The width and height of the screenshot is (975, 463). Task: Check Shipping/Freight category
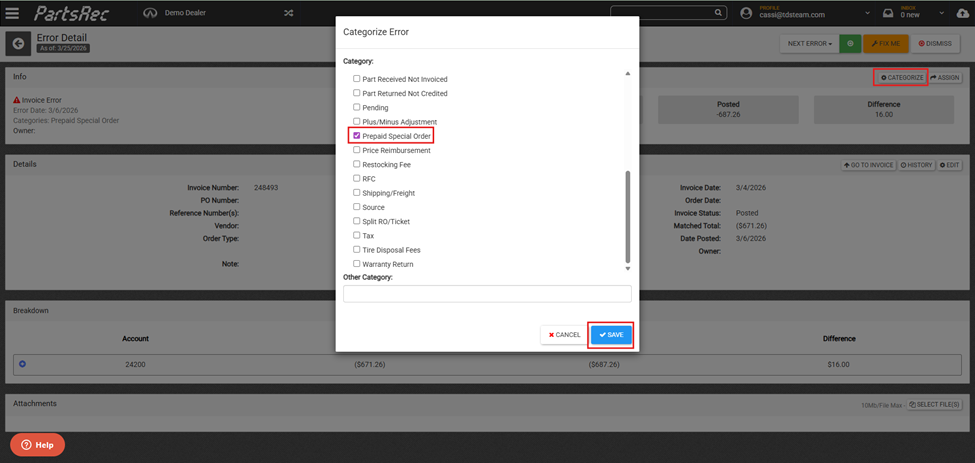(x=356, y=193)
